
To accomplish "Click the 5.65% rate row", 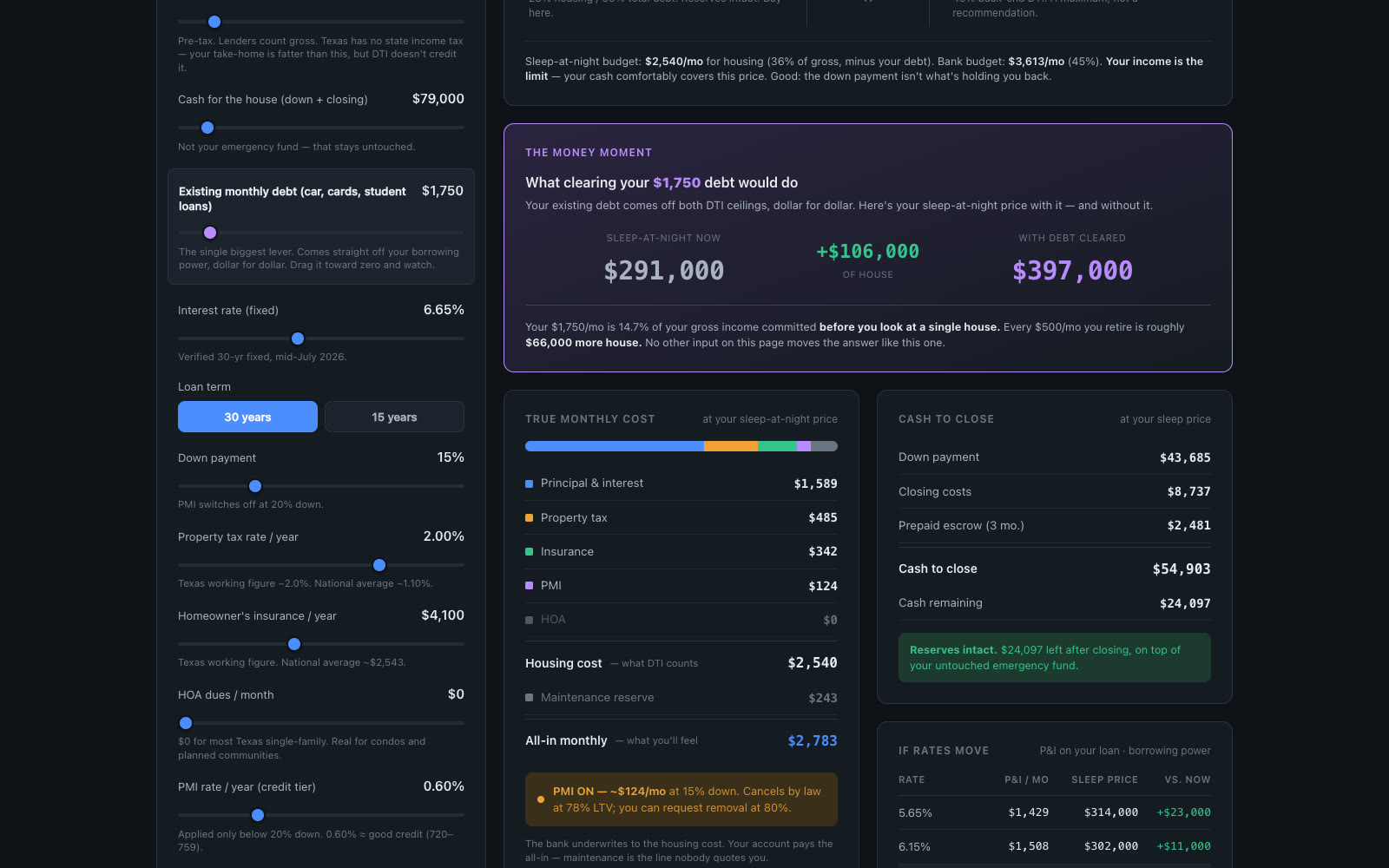I will click(1055, 812).
